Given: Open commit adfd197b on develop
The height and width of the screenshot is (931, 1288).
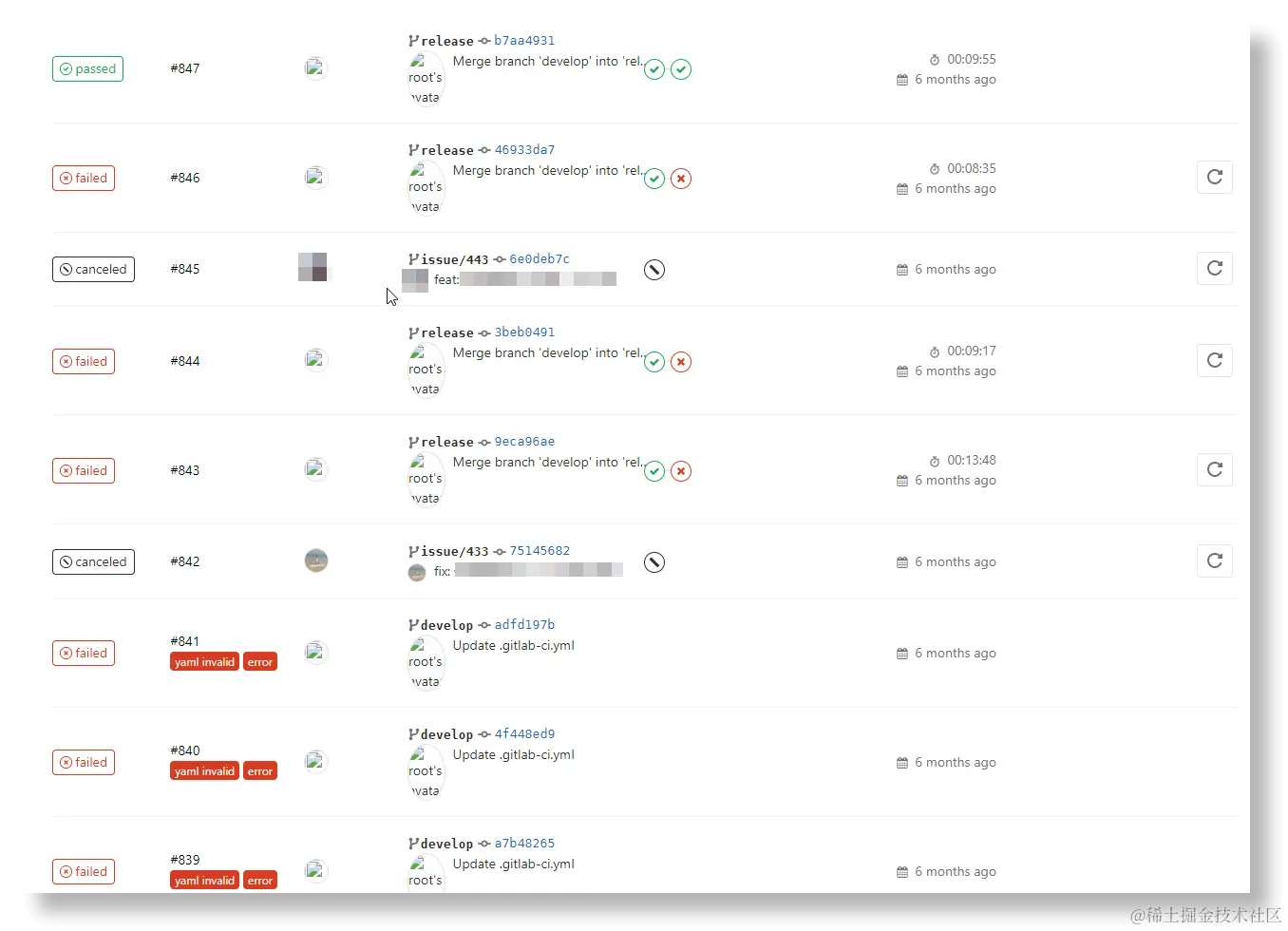Looking at the screenshot, I should [524, 625].
